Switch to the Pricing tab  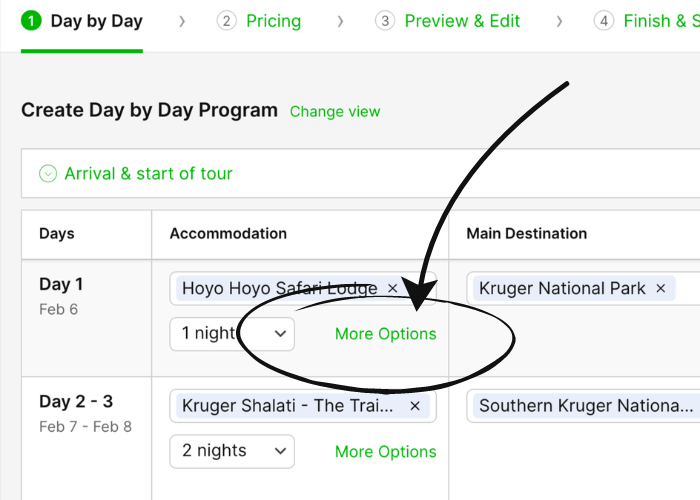(x=273, y=21)
